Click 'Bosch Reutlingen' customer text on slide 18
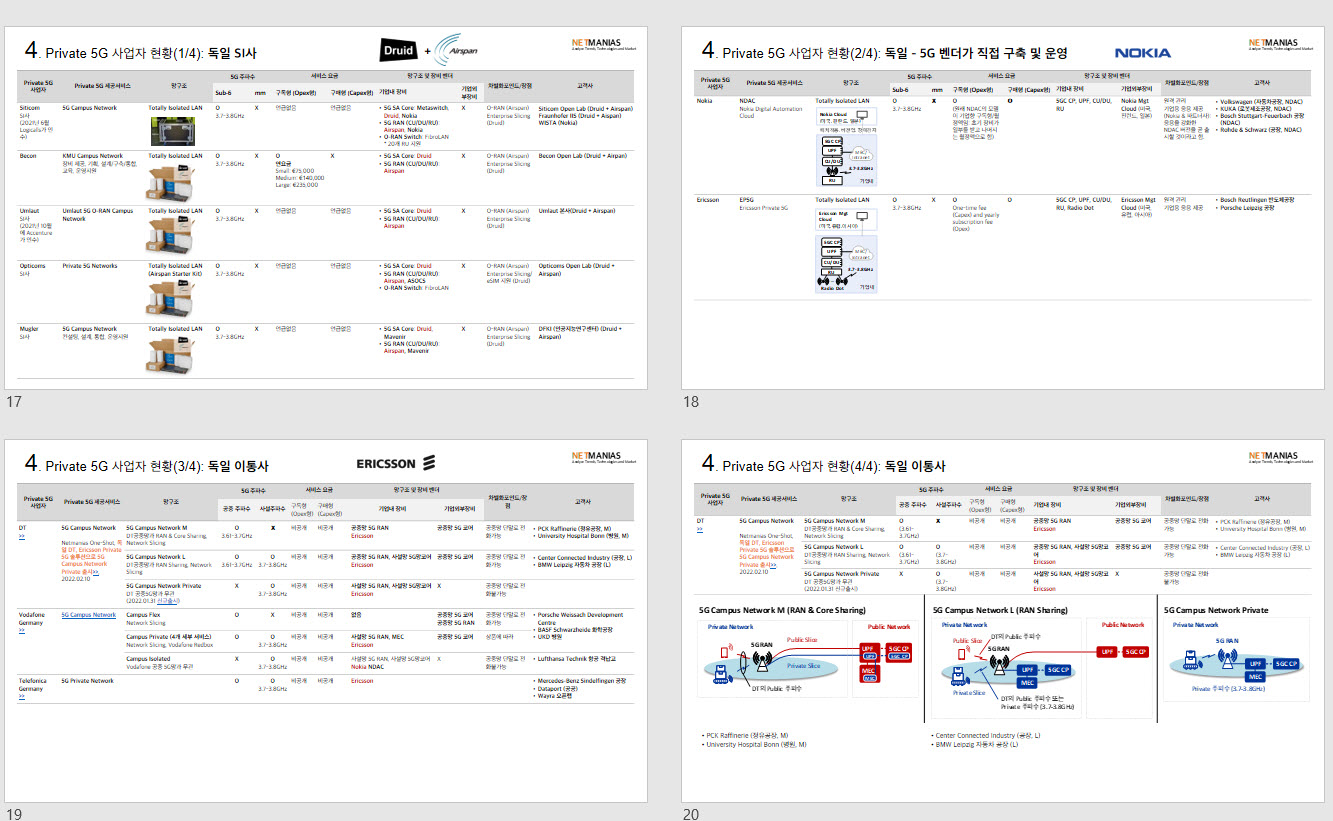 (1258, 200)
